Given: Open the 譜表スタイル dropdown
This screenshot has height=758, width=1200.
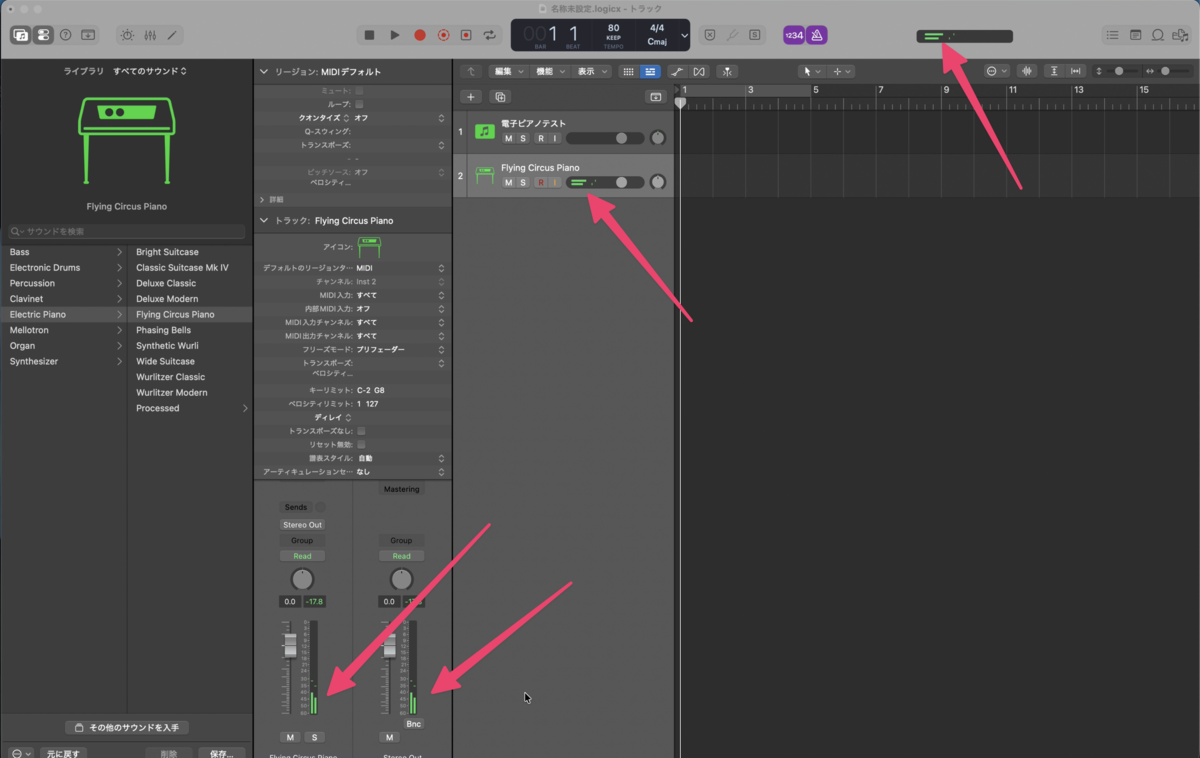Looking at the screenshot, I should (x=400, y=458).
